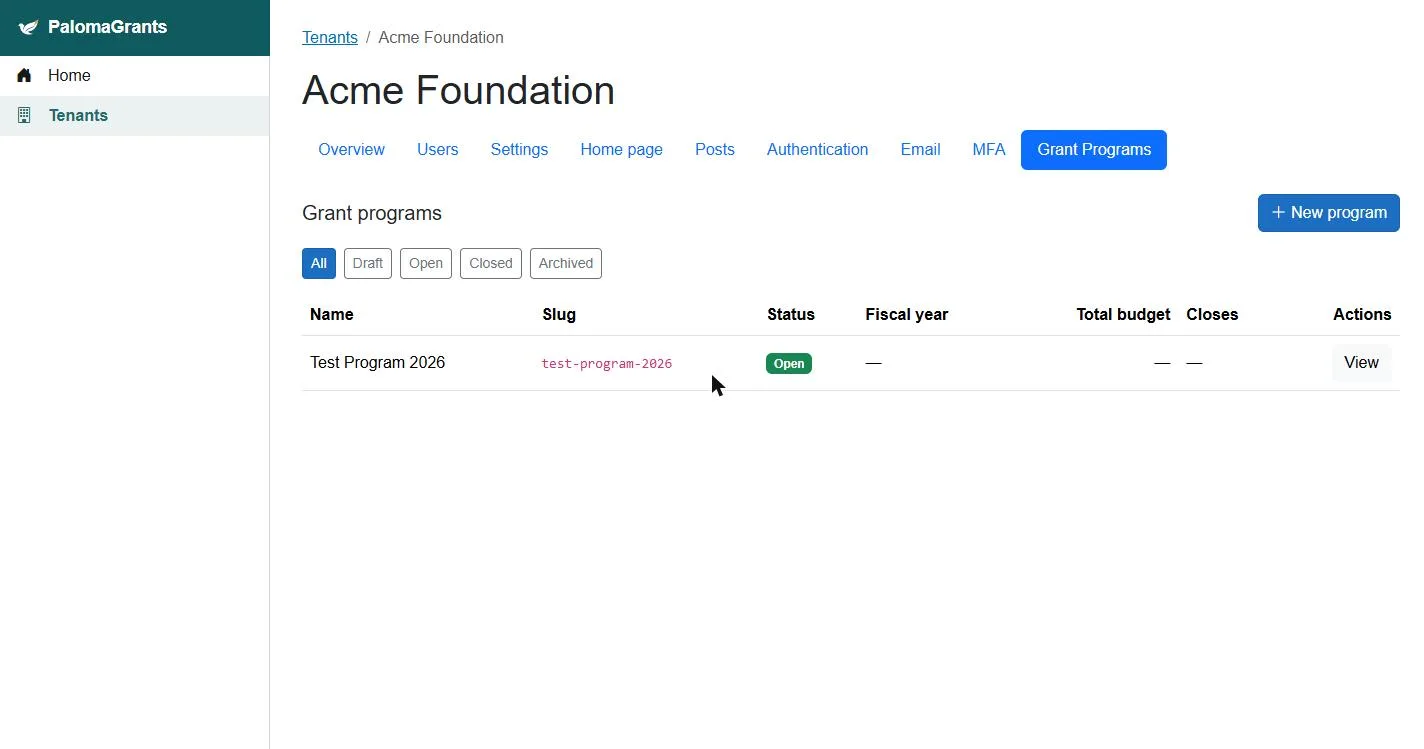Open the Email tab
Screen dimensions: 1424x749
[920, 150]
